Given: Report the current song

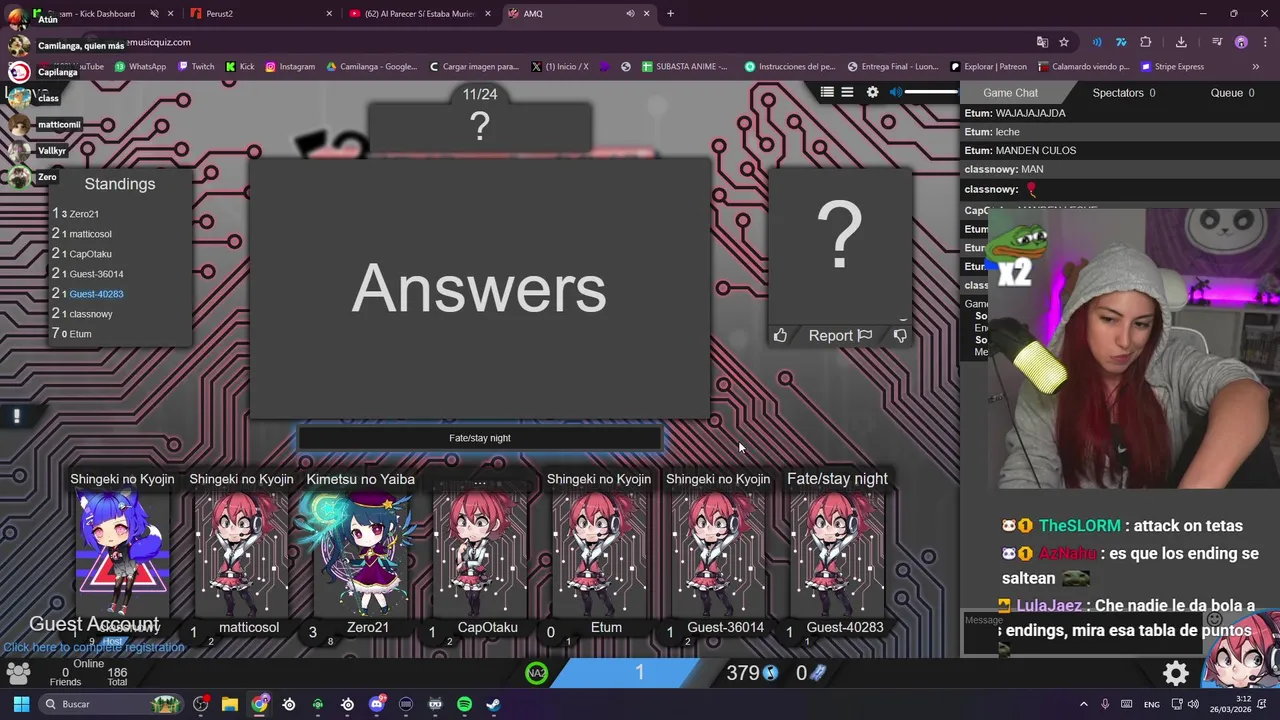Looking at the screenshot, I should pyautogui.click(x=840, y=336).
